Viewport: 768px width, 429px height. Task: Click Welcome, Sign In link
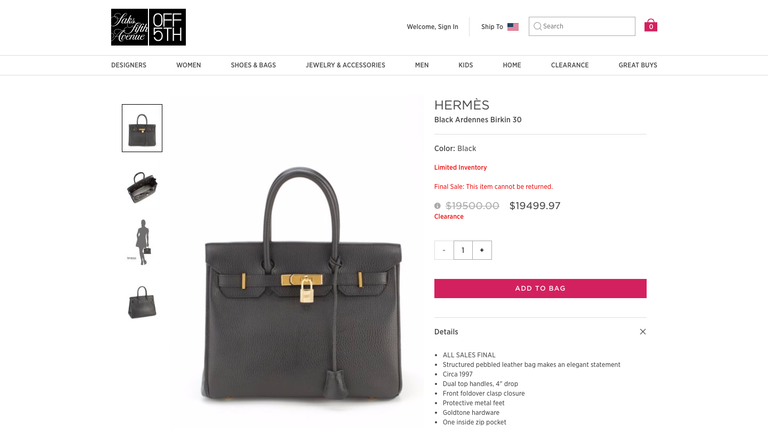432,26
